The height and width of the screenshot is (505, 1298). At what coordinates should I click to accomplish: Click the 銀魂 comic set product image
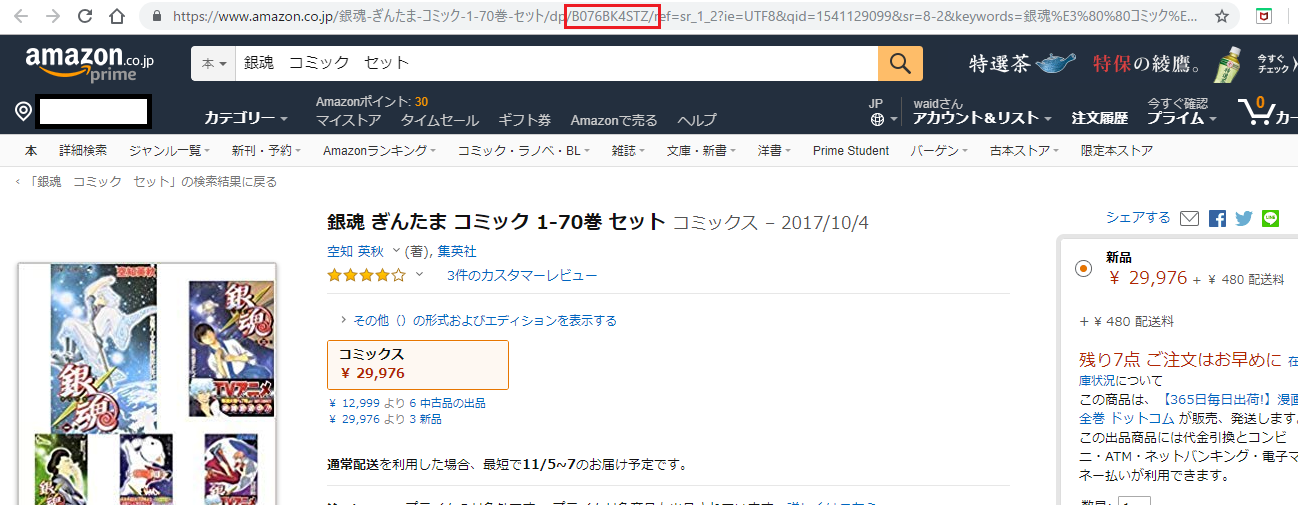coord(148,384)
